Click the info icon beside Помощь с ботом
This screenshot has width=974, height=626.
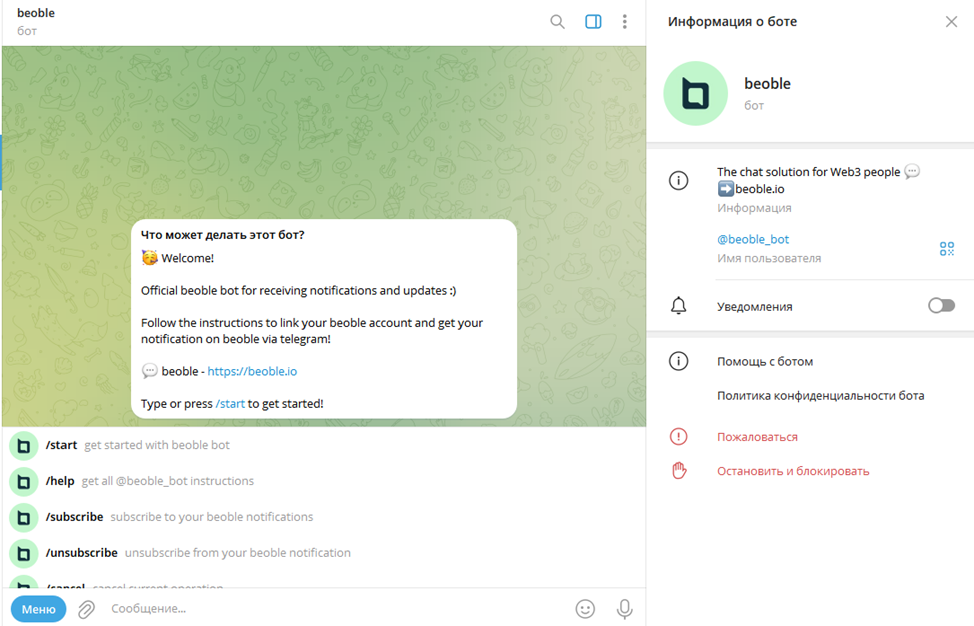(x=678, y=361)
